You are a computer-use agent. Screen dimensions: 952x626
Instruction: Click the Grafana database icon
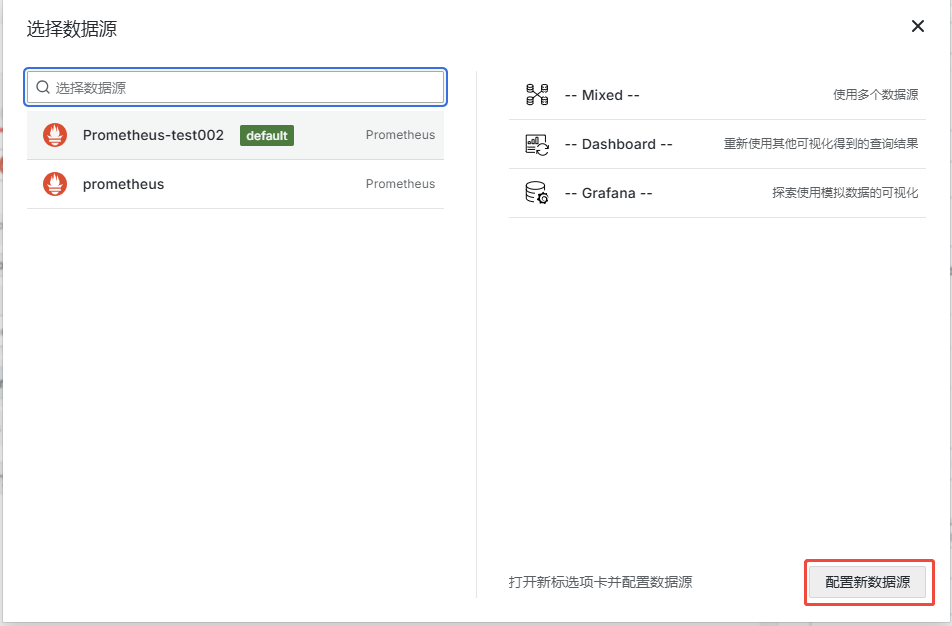pyautogui.click(x=537, y=193)
